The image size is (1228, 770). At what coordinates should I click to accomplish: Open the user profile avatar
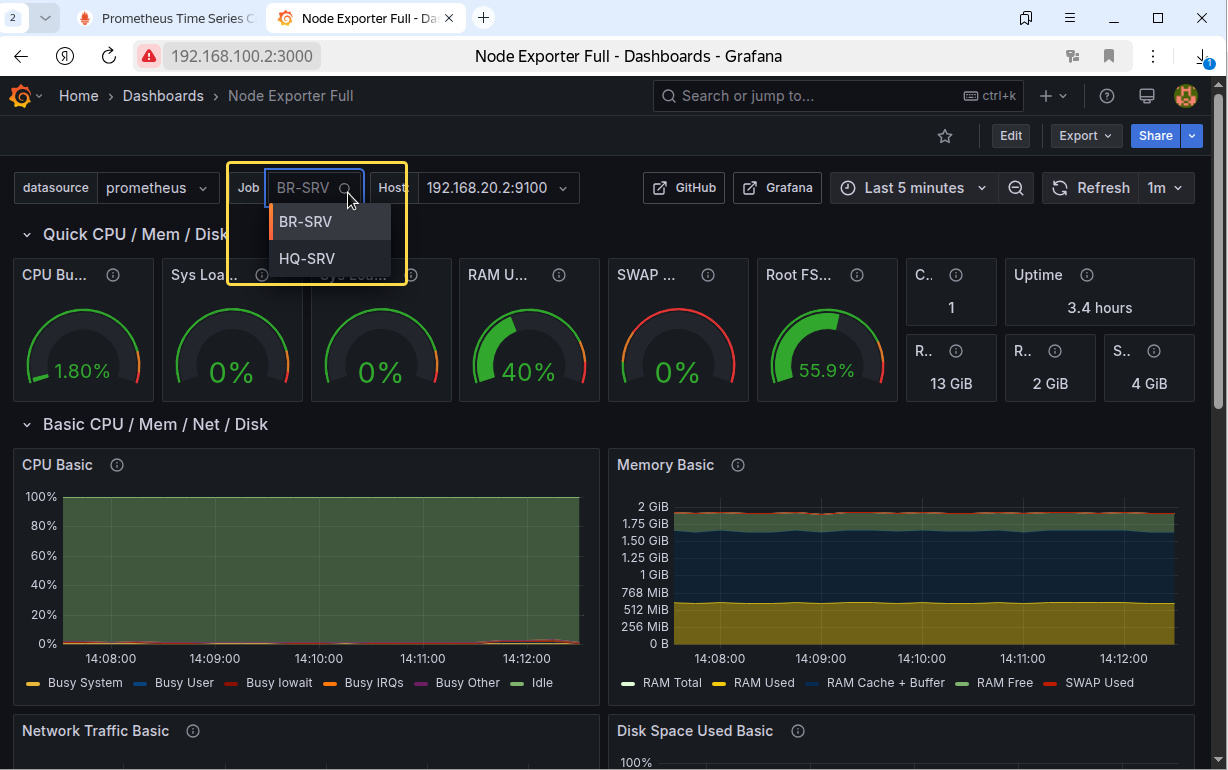1186,96
